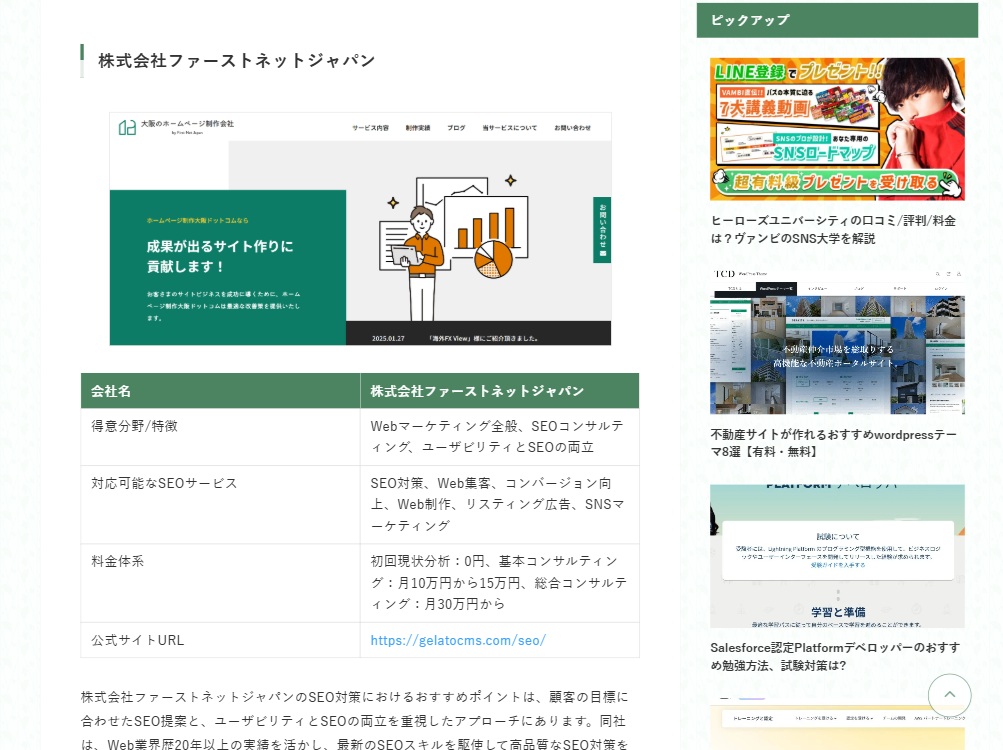
Task: Click the ピックアップ sidebar heading
Action: (837, 20)
